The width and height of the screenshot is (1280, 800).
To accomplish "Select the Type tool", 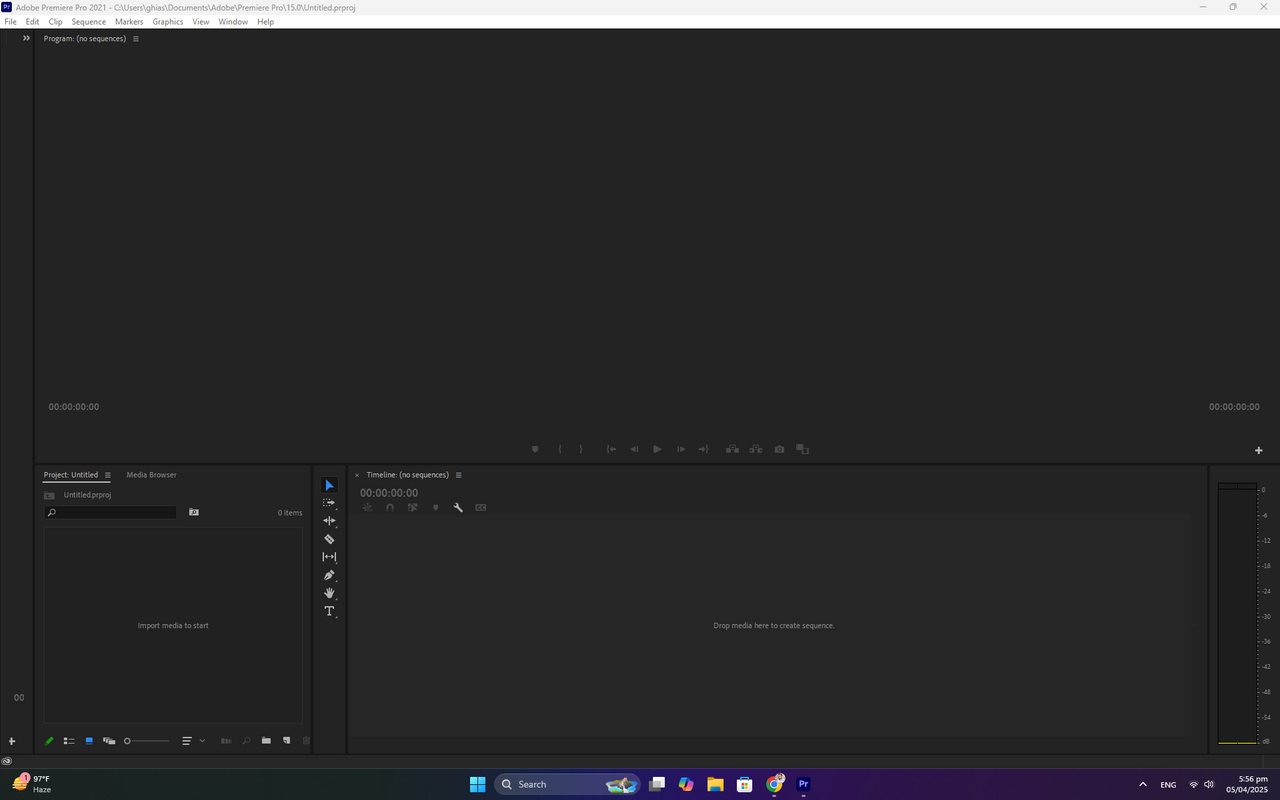I will tap(329, 611).
